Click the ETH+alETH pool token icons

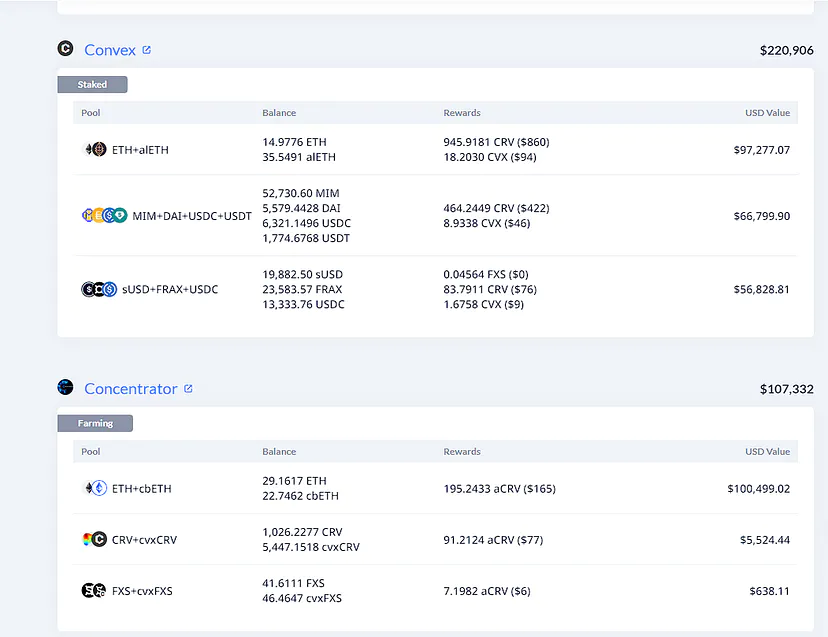pyautogui.click(x=94, y=150)
